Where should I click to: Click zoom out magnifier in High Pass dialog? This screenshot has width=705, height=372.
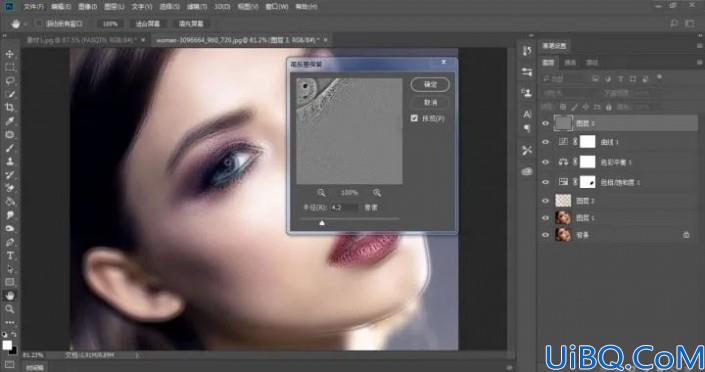321,193
